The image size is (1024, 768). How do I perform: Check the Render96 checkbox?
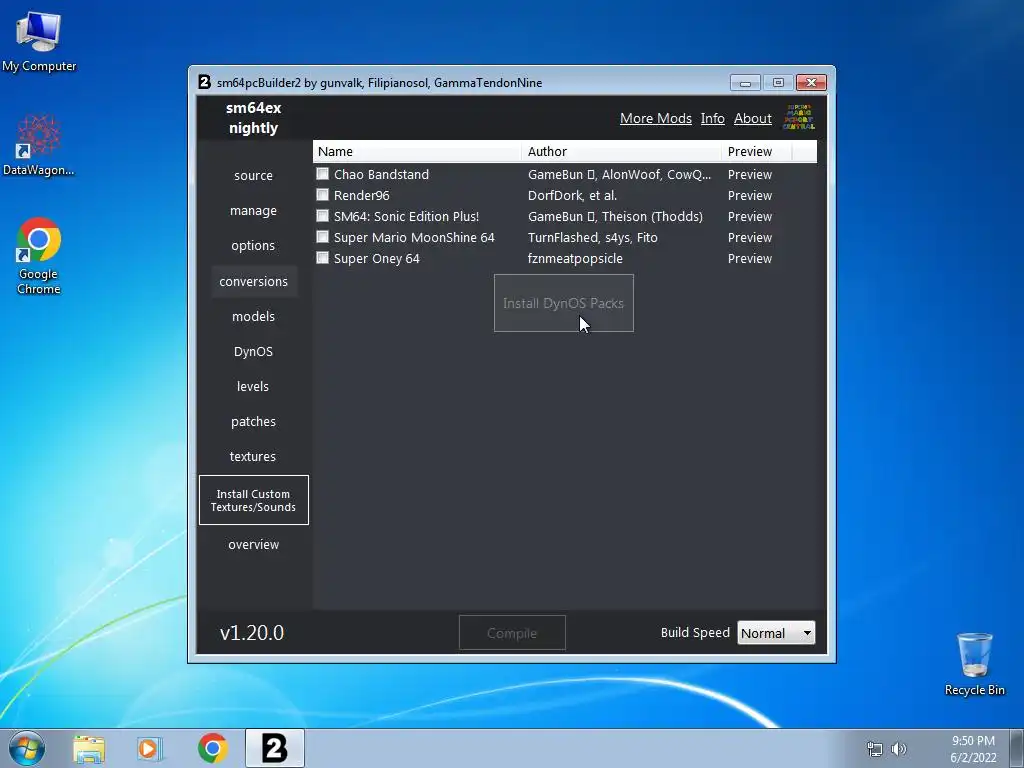click(x=323, y=195)
